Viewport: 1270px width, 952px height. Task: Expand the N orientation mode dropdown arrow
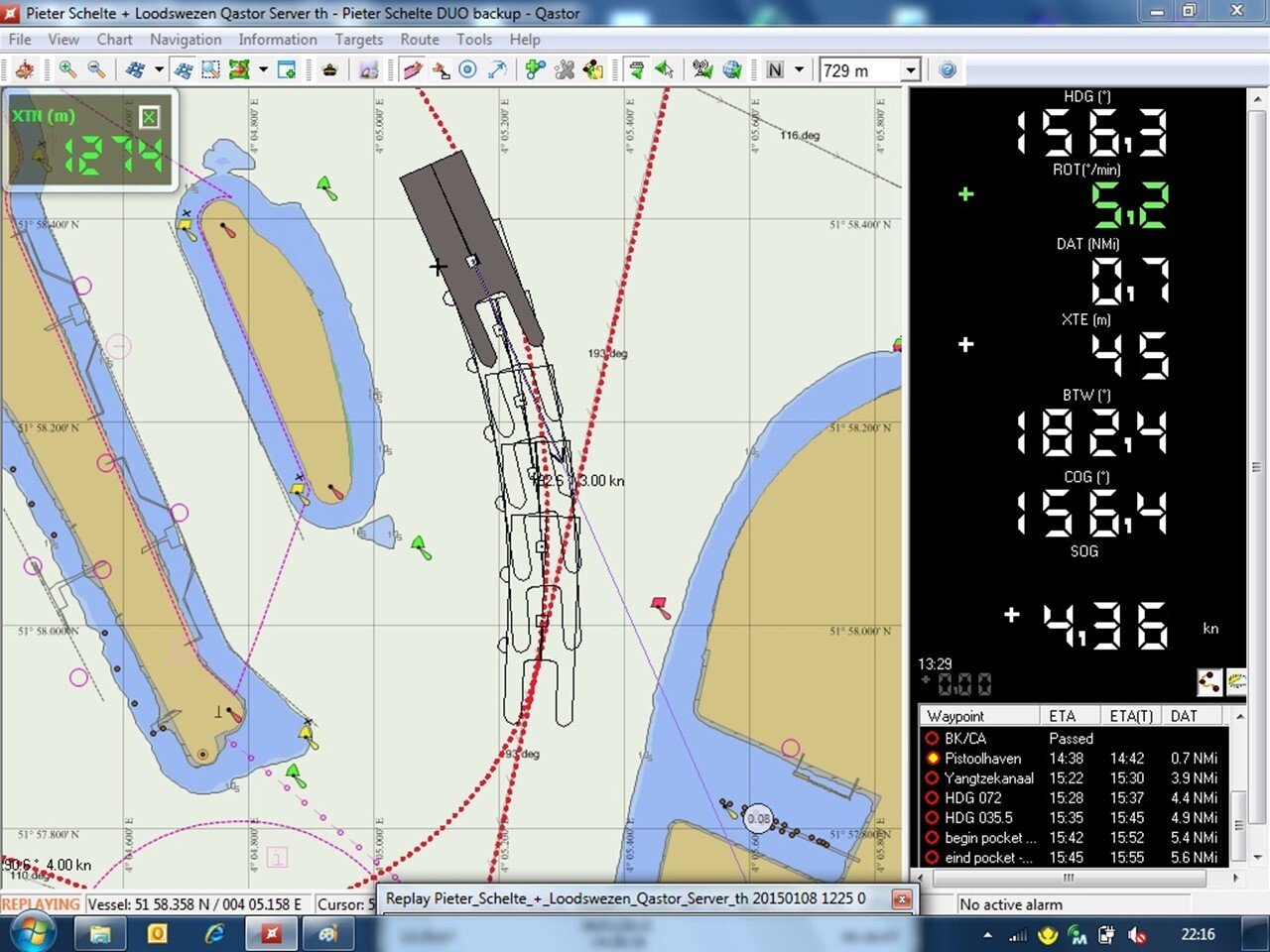click(x=799, y=69)
